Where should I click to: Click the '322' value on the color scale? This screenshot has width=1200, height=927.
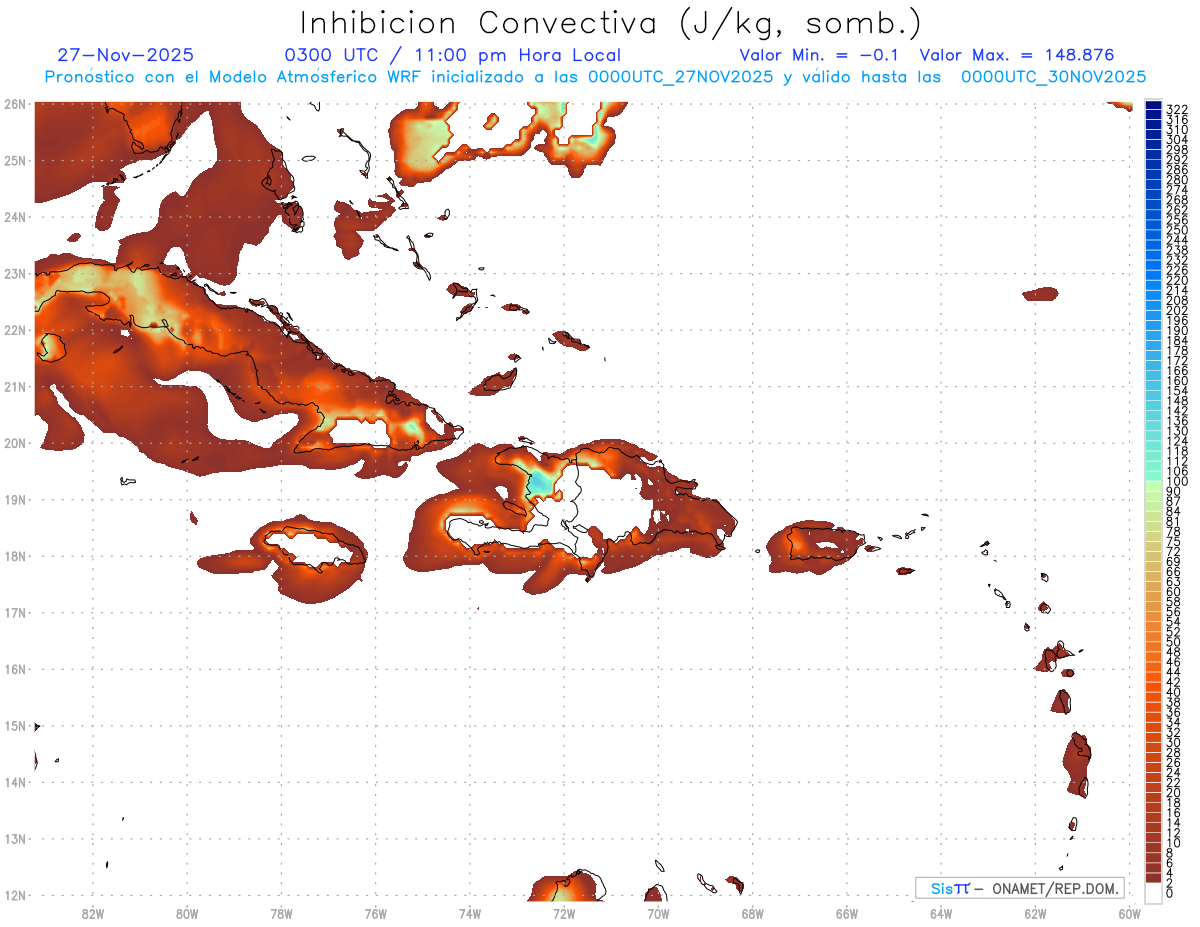(x=1177, y=109)
